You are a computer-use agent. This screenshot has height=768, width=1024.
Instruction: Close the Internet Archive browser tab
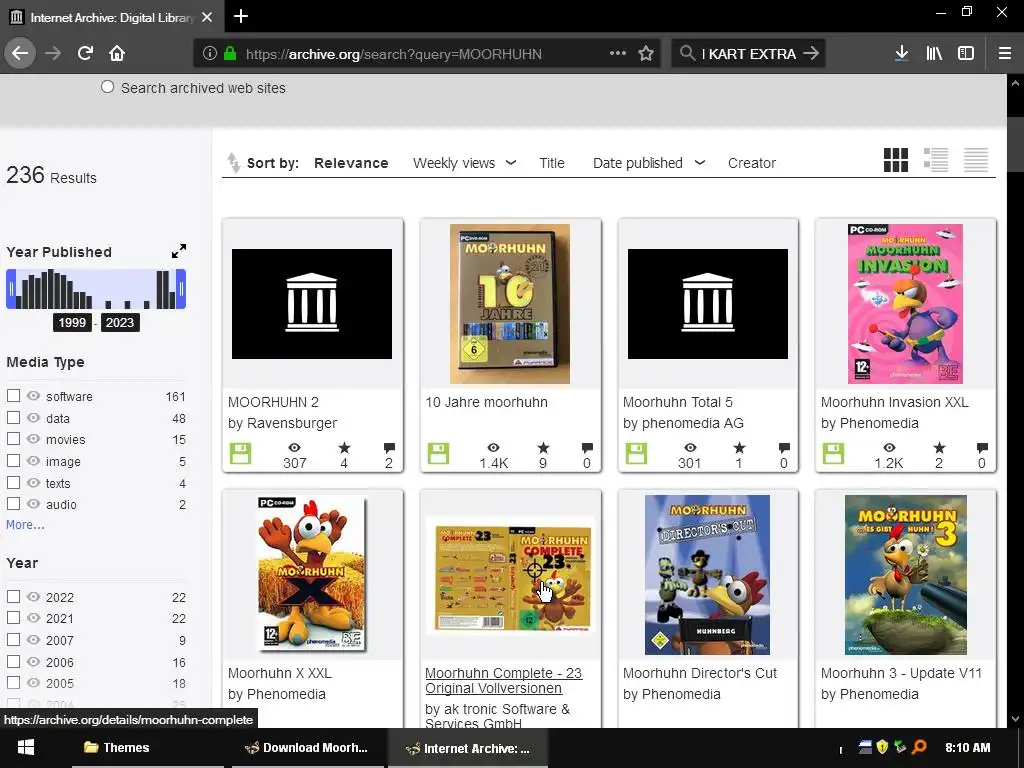click(x=207, y=17)
